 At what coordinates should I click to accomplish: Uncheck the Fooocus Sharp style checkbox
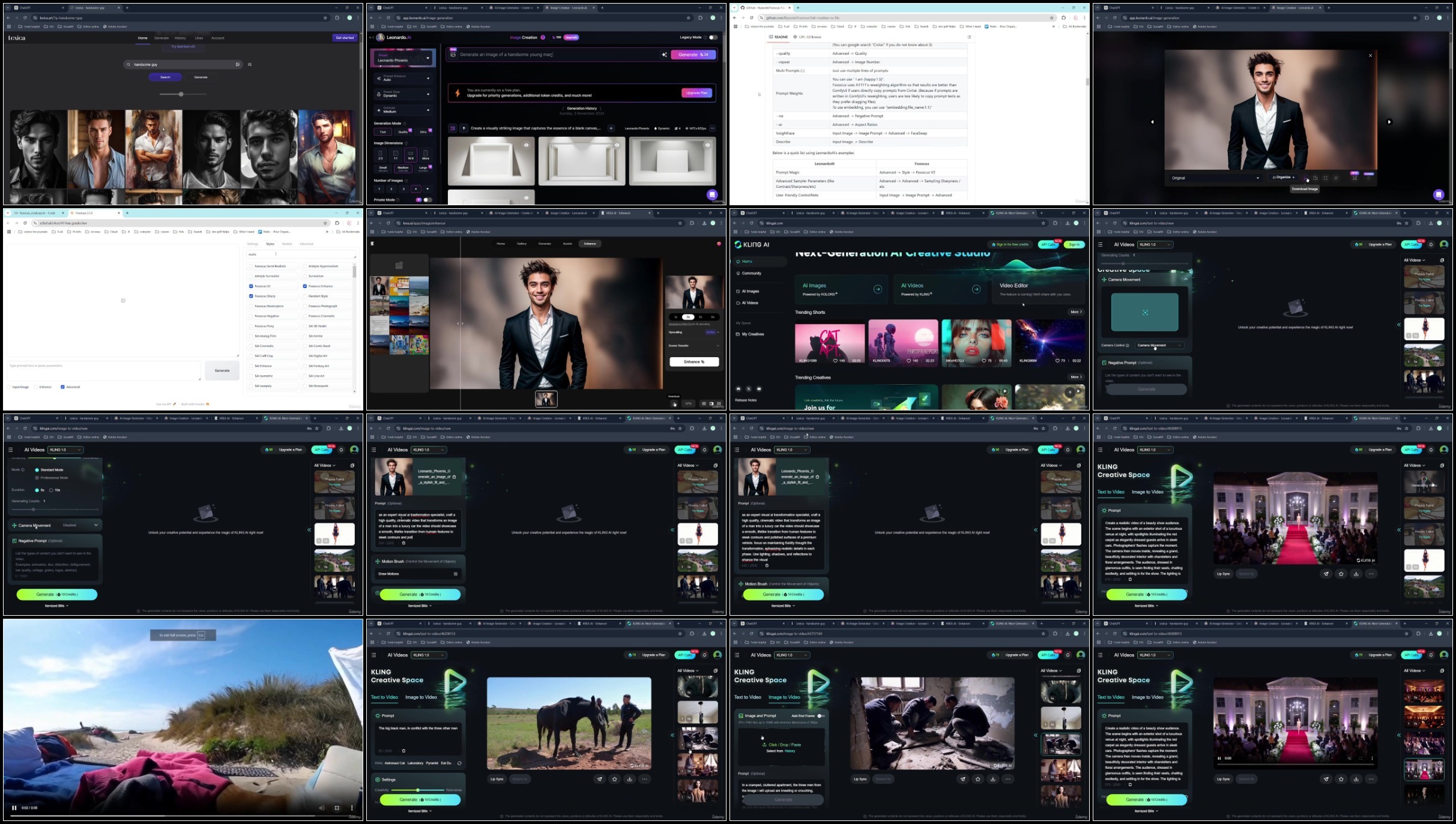coord(251,296)
